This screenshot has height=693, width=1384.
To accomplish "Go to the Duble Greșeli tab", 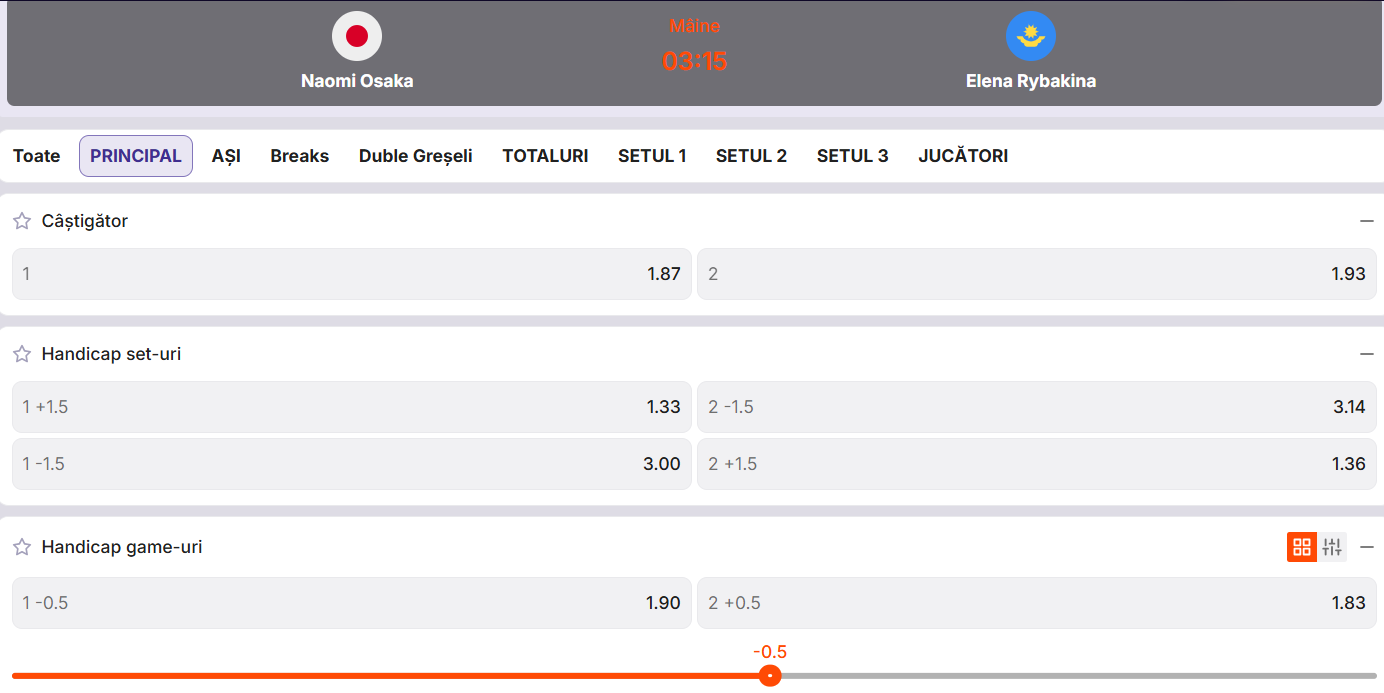I will pyautogui.click(x=416, y=156).
